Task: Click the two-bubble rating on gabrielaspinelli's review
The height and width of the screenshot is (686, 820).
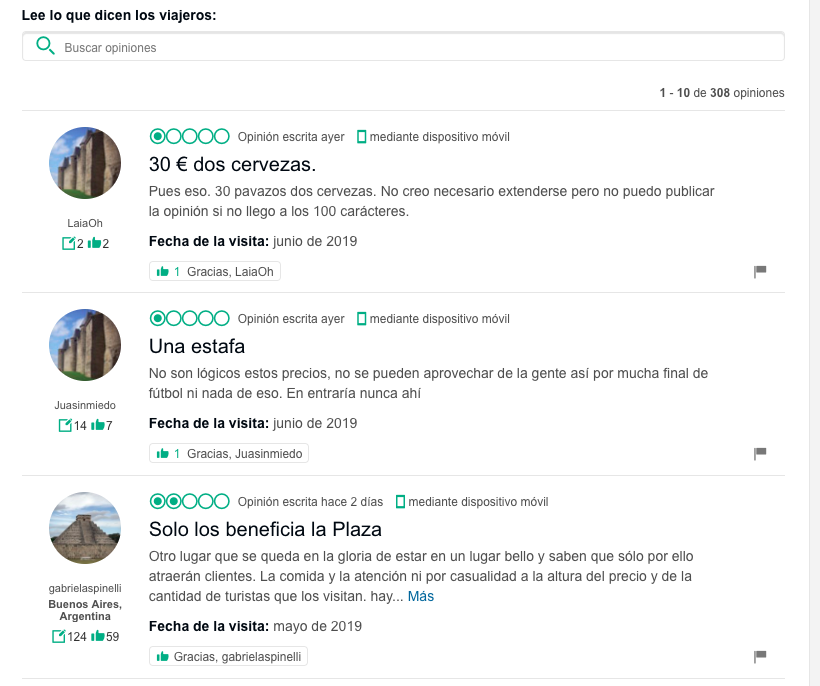Action: pos(189,501)
